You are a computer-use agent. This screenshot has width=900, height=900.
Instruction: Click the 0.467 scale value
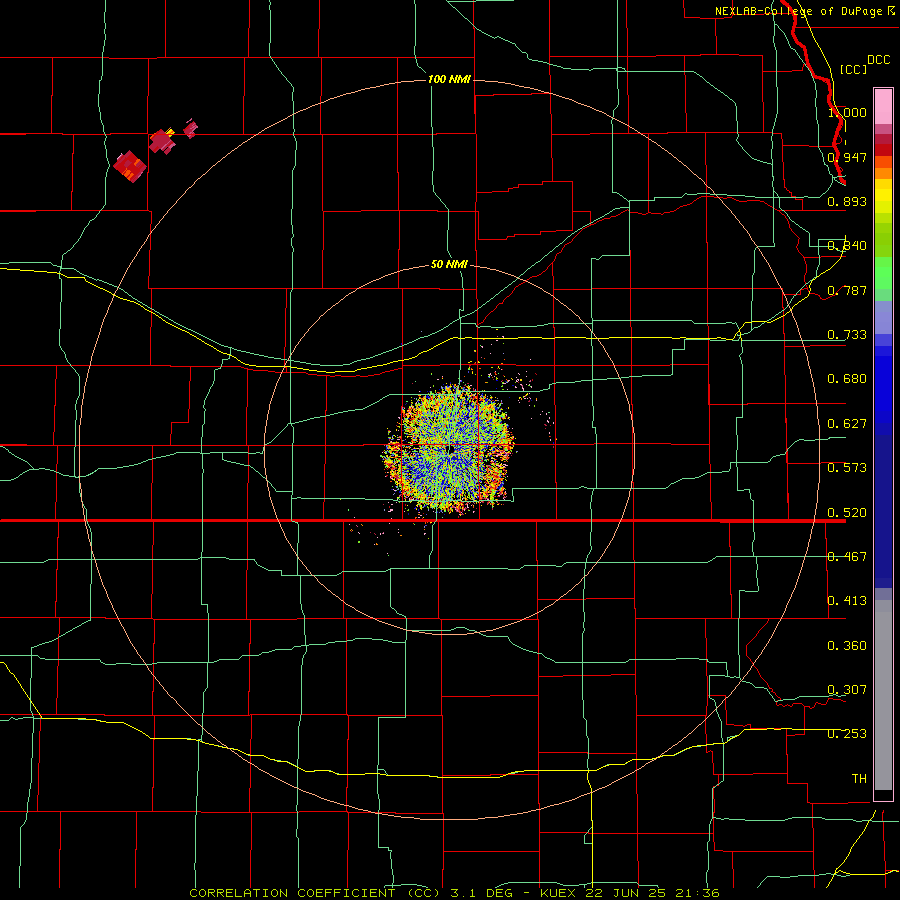847,556
